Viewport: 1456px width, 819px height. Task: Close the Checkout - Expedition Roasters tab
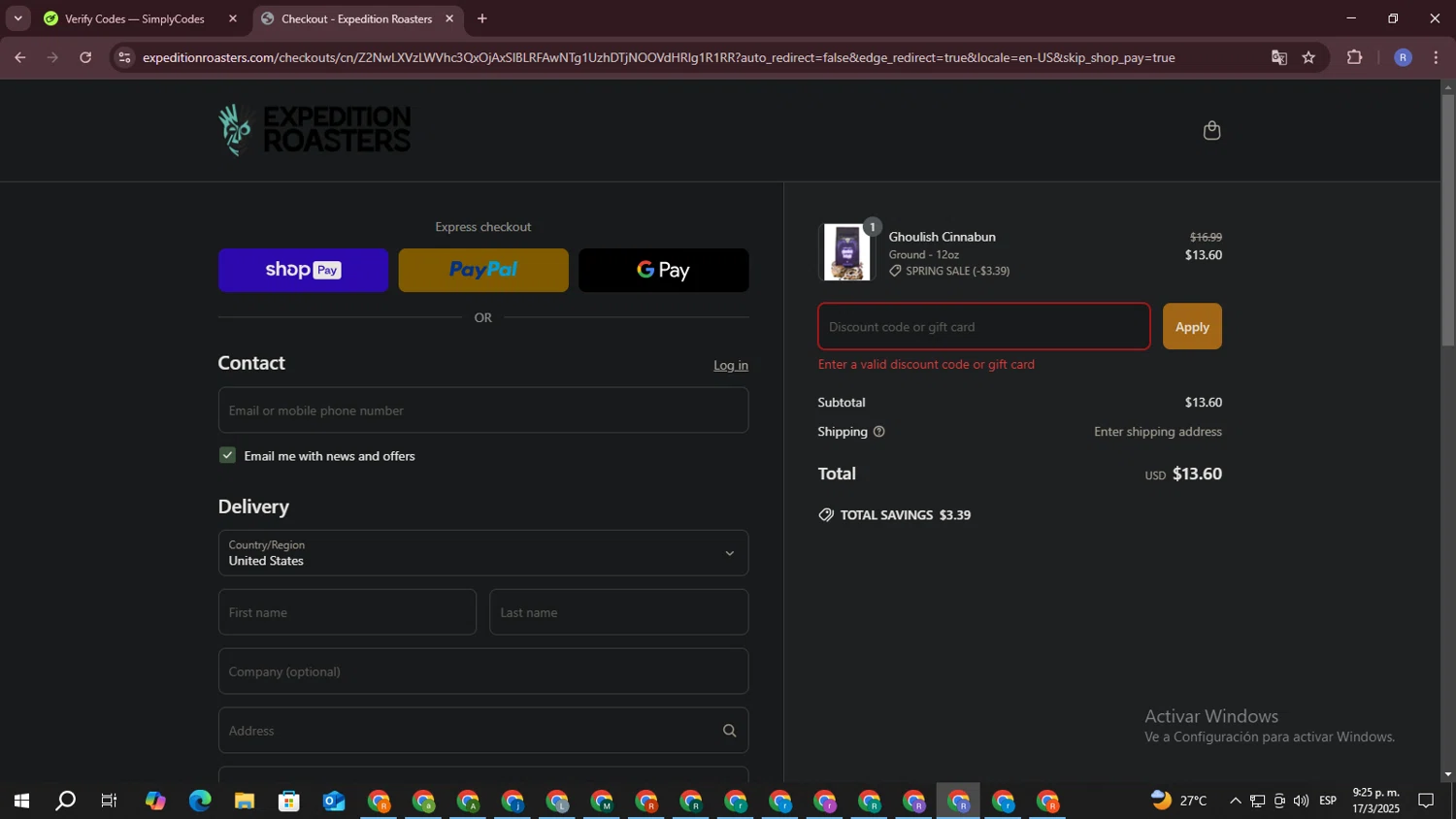[449, 18]
